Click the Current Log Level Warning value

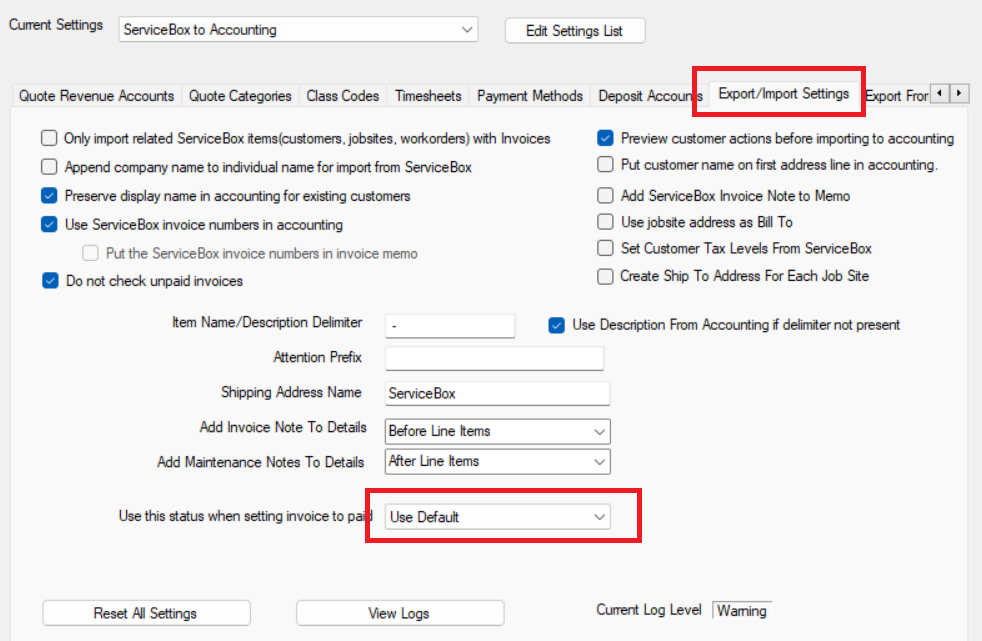[x=742, y=610]
